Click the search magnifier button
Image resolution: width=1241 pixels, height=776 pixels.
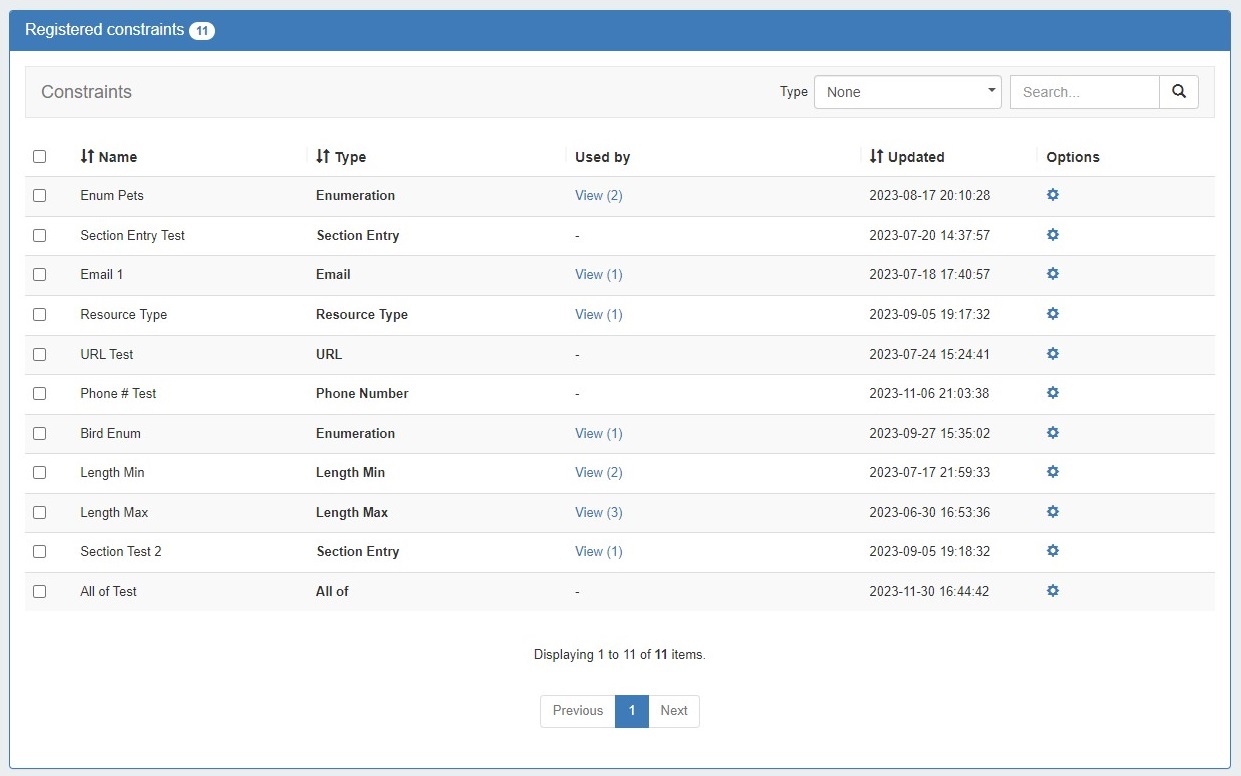coord(1178,92)
